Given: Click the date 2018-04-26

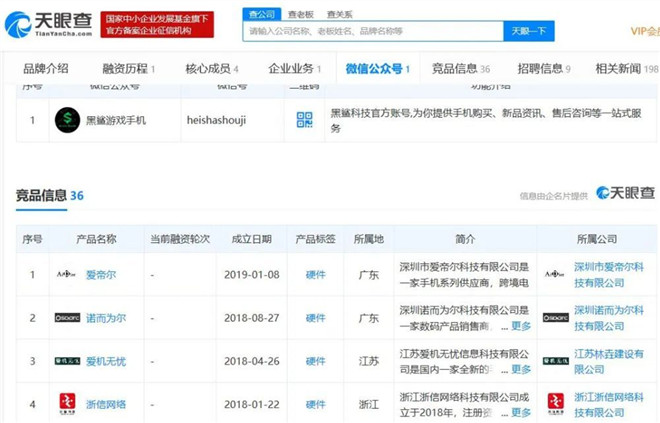Looking at the screenshot, I should pyautogui.click(x=252, y=361).
